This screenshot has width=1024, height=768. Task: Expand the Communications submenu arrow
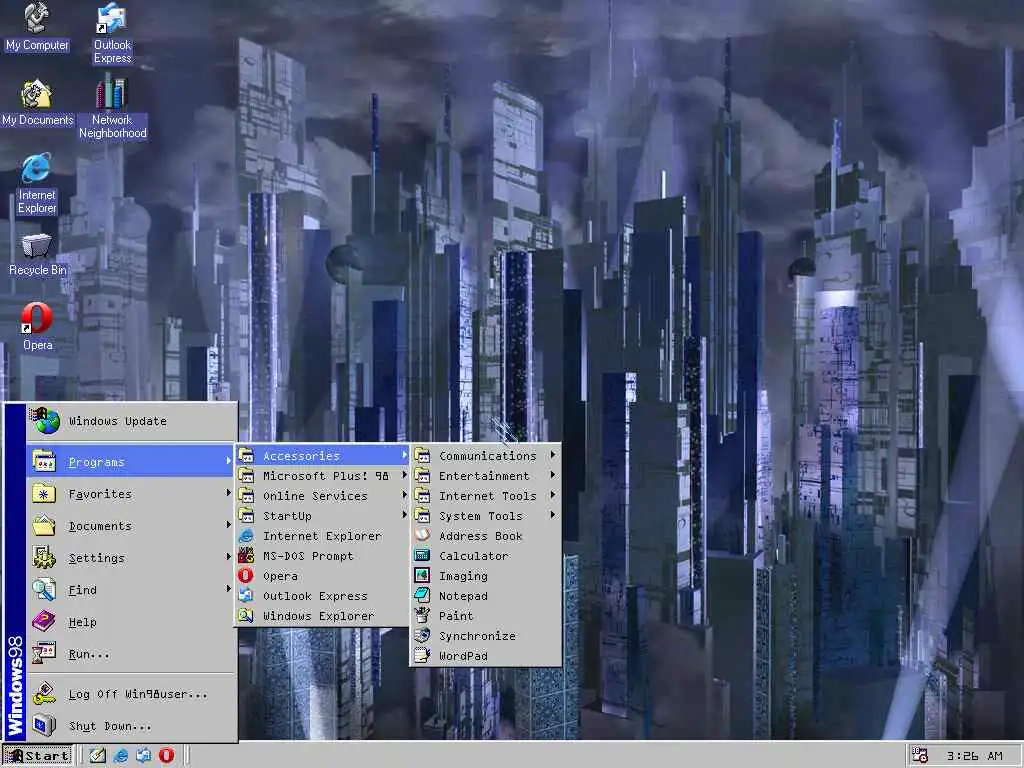(x=553, y=455)
